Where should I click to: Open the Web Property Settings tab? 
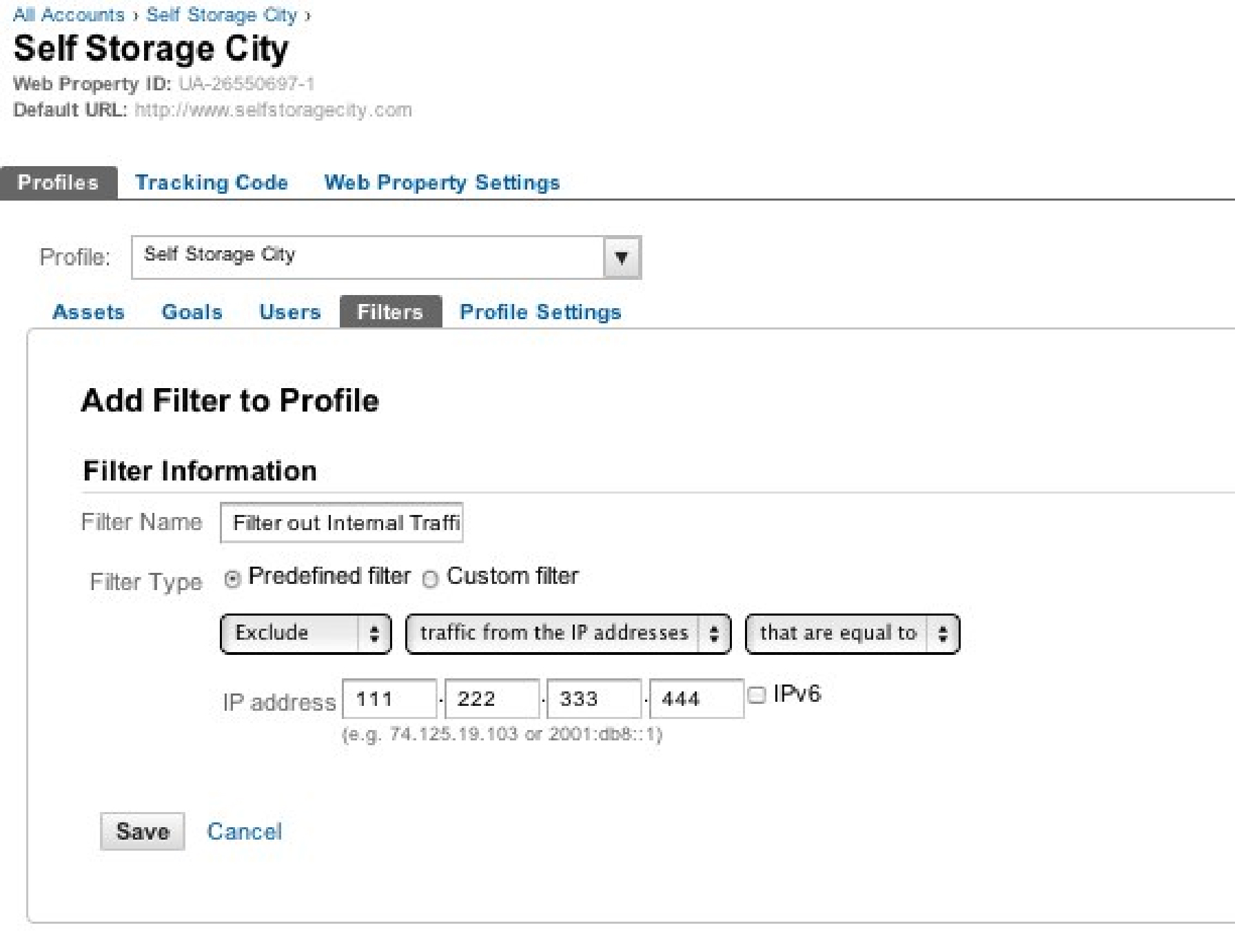pos(442,183)
